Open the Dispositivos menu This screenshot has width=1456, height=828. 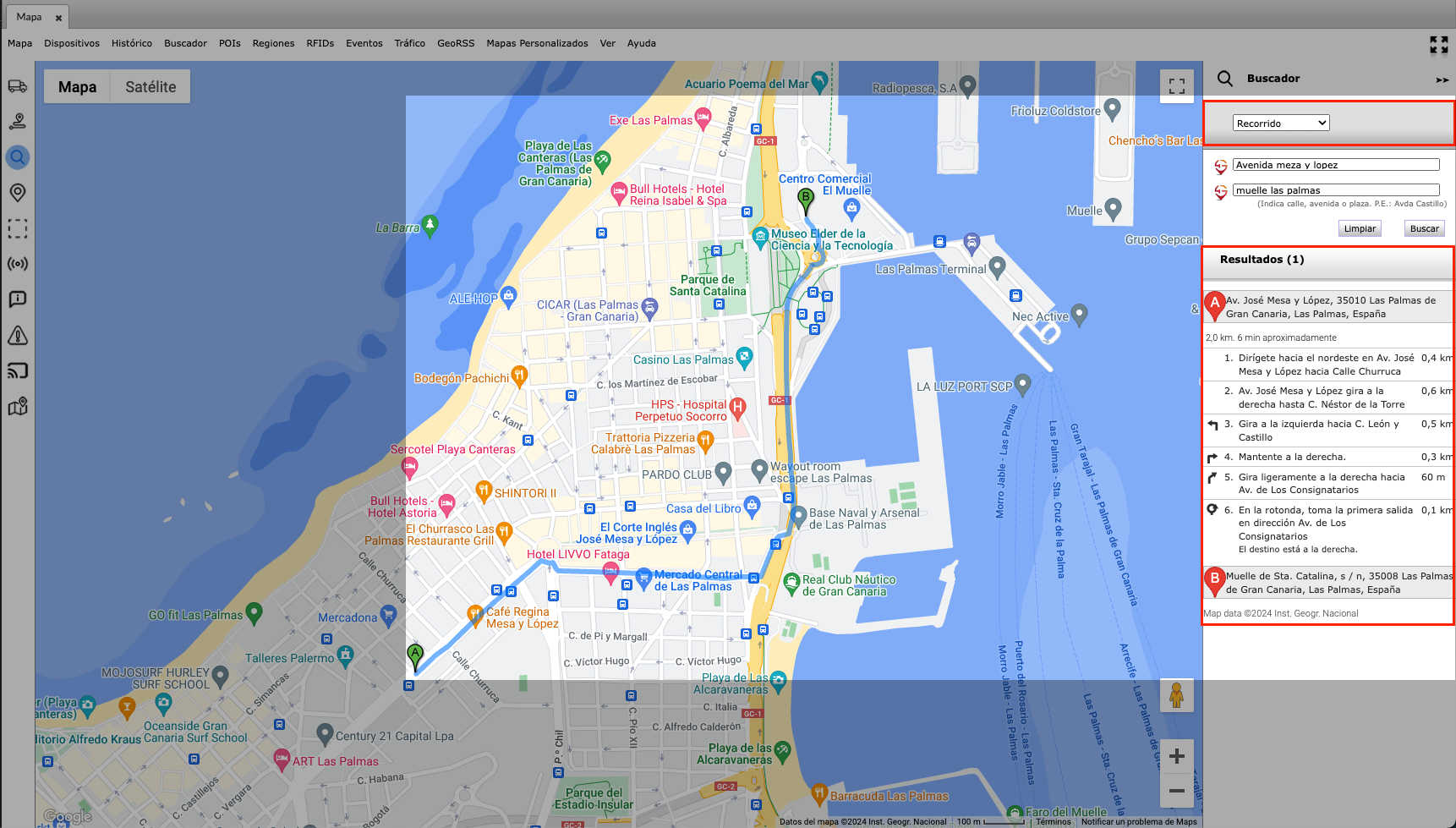point(72,43)
